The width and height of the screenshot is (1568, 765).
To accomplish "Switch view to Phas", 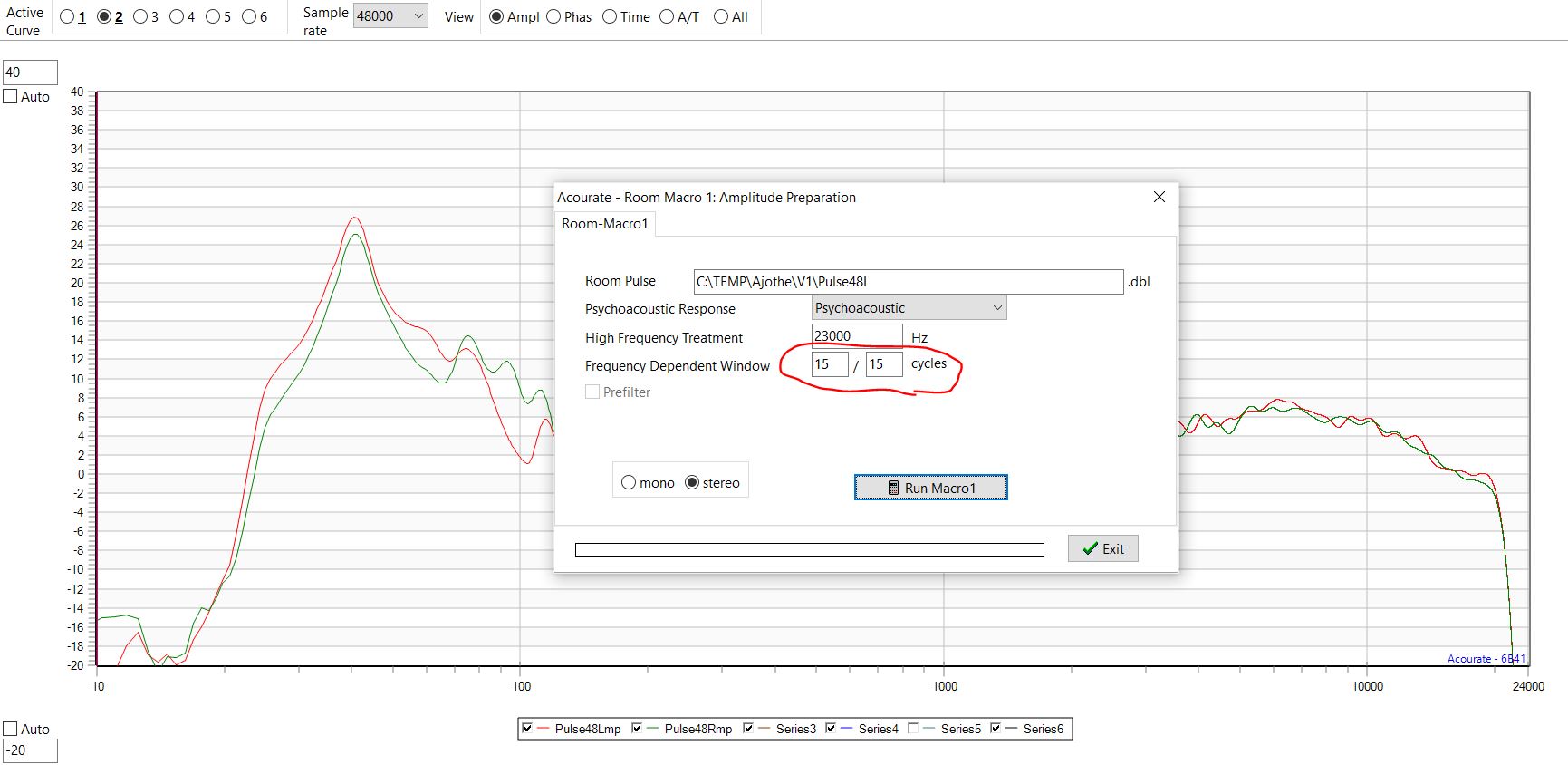I will tap(553, 16).
